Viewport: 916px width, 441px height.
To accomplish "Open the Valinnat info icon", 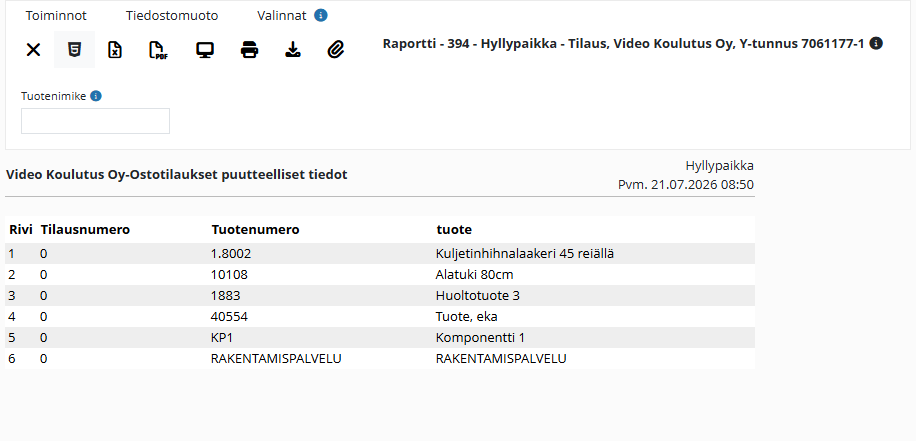I will coord(321,16).
